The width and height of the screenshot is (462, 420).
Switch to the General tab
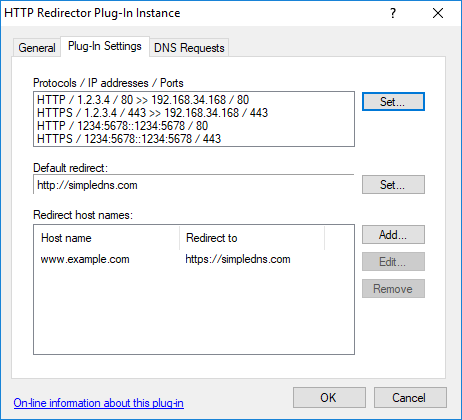tap(37, 48)
